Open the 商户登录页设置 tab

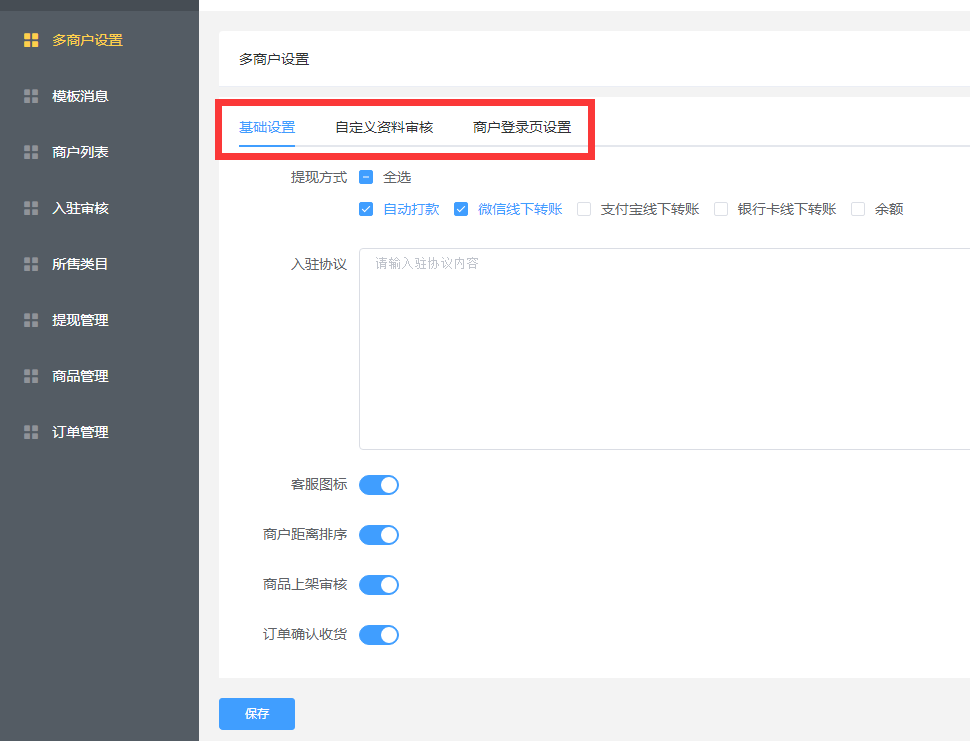click(x=521, y=127)
